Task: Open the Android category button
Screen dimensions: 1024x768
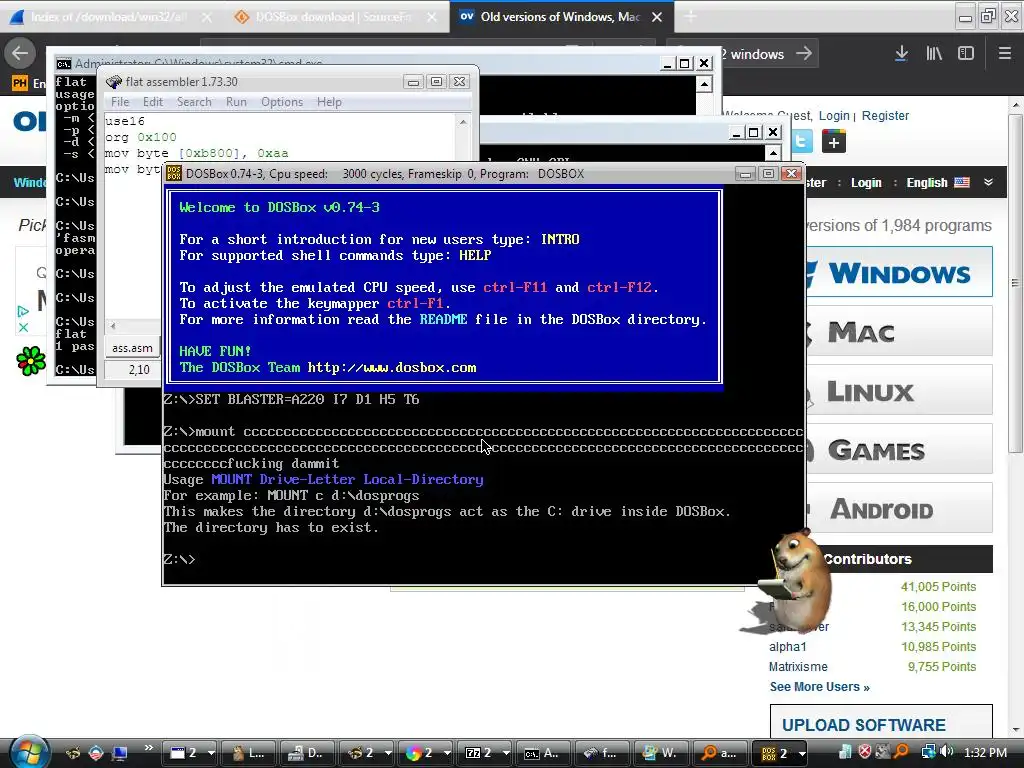Action: point(899,508)
